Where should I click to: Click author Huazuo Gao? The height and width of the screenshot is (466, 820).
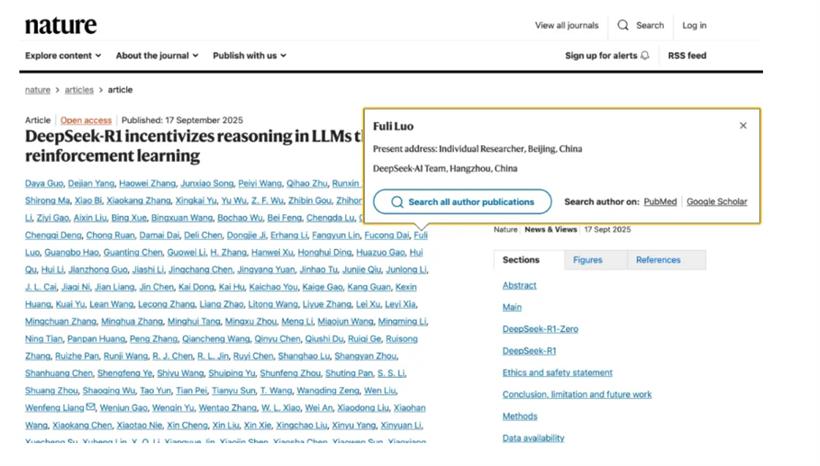(381, 253)
